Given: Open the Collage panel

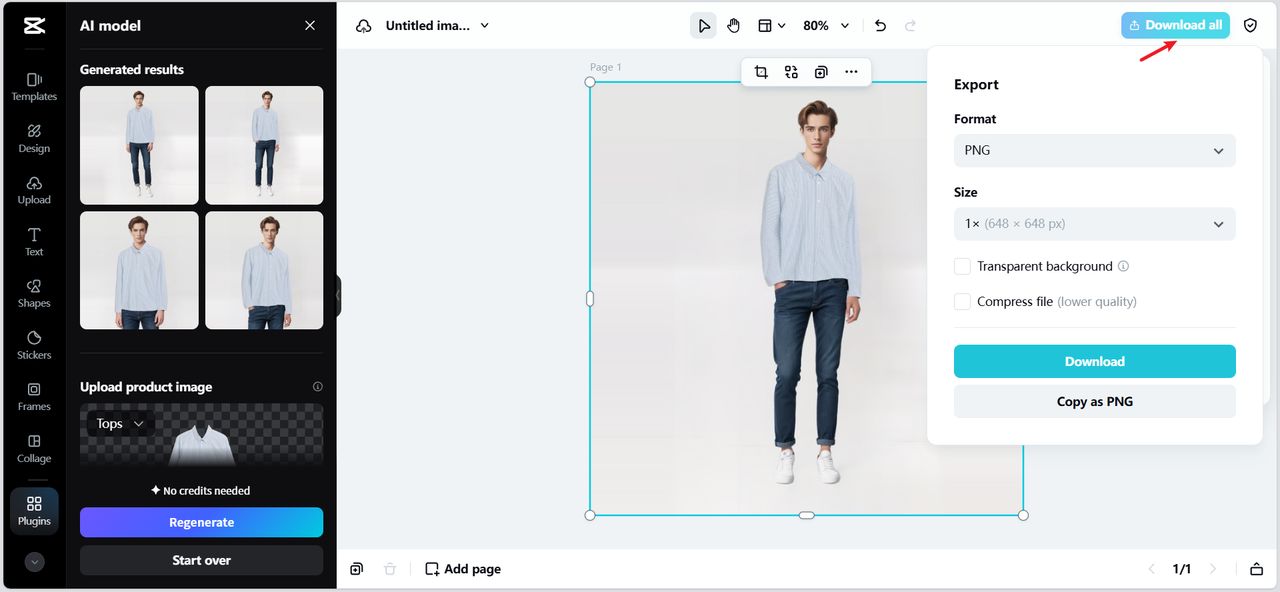Looking at the screenshot, I should (34, 448).
